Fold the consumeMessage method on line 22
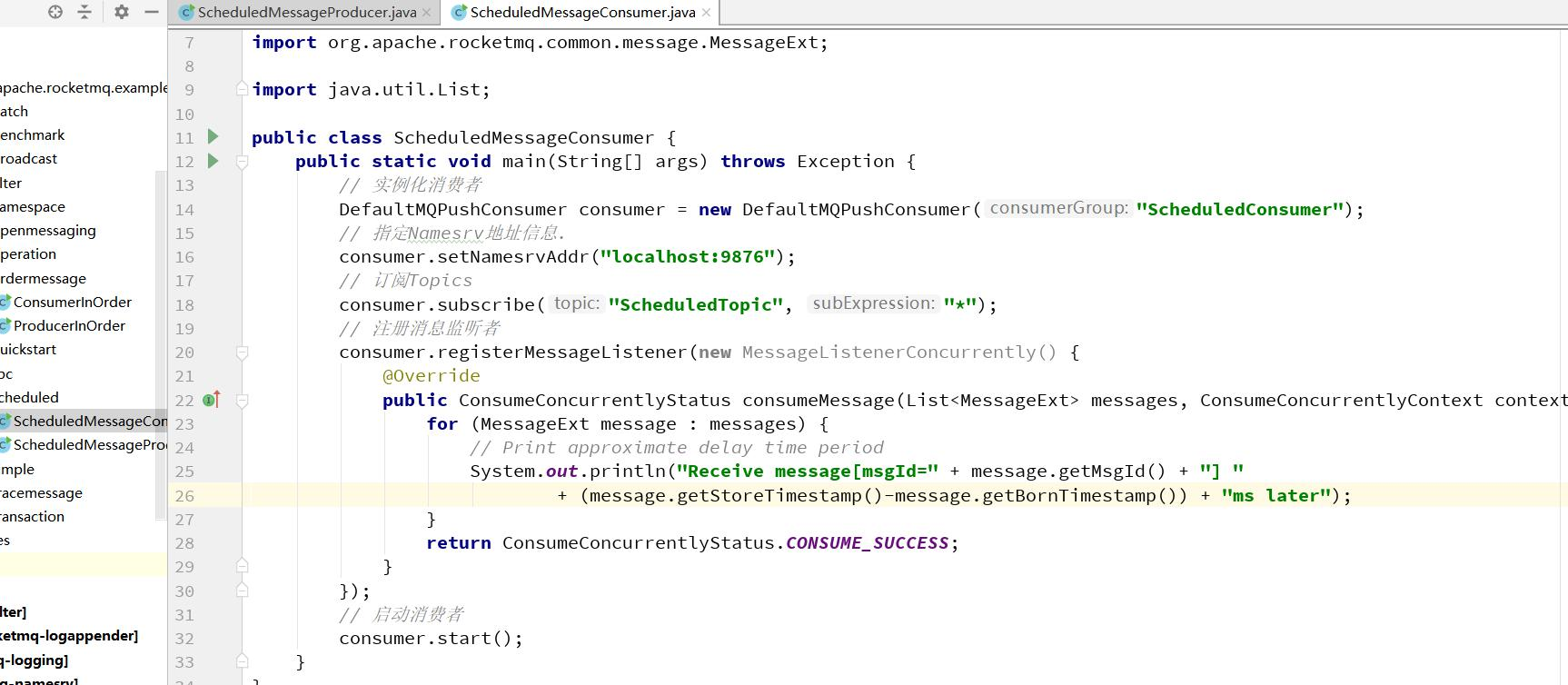Viewport: 1568px width, 685px height. (x=243, y=401)
